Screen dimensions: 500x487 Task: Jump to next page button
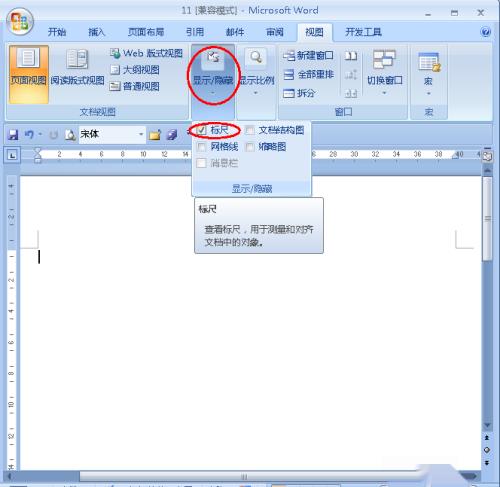(487, 463)
